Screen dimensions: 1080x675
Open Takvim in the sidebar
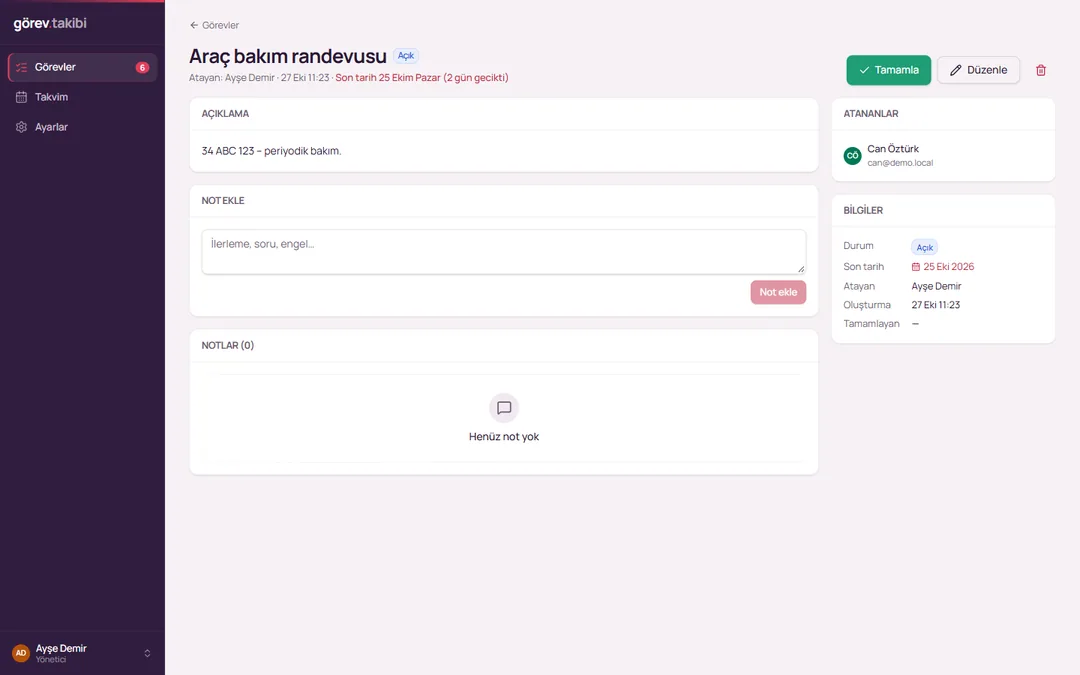click(82, 97)
